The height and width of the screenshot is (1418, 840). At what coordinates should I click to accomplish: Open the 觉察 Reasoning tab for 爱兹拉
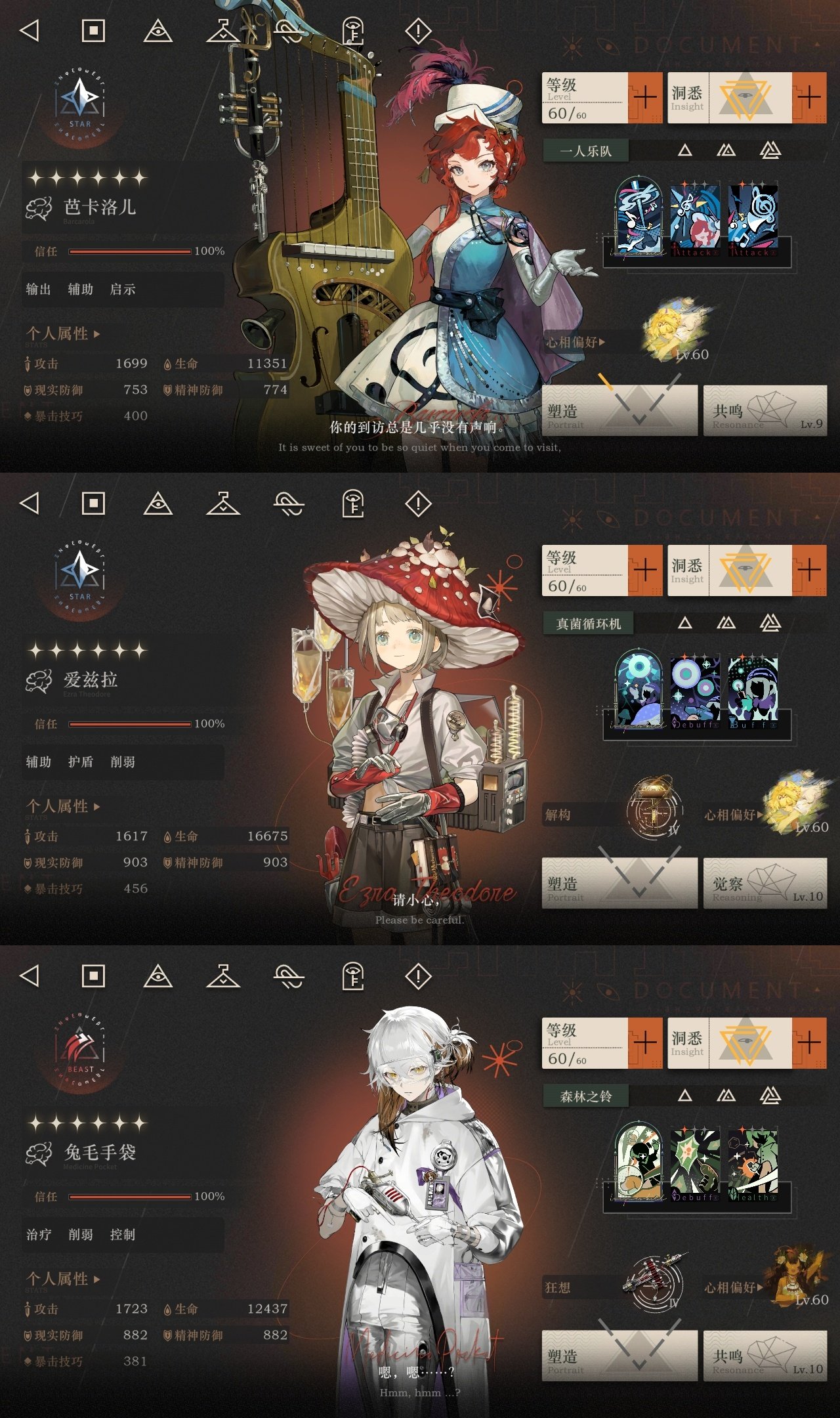coord(765,884)
